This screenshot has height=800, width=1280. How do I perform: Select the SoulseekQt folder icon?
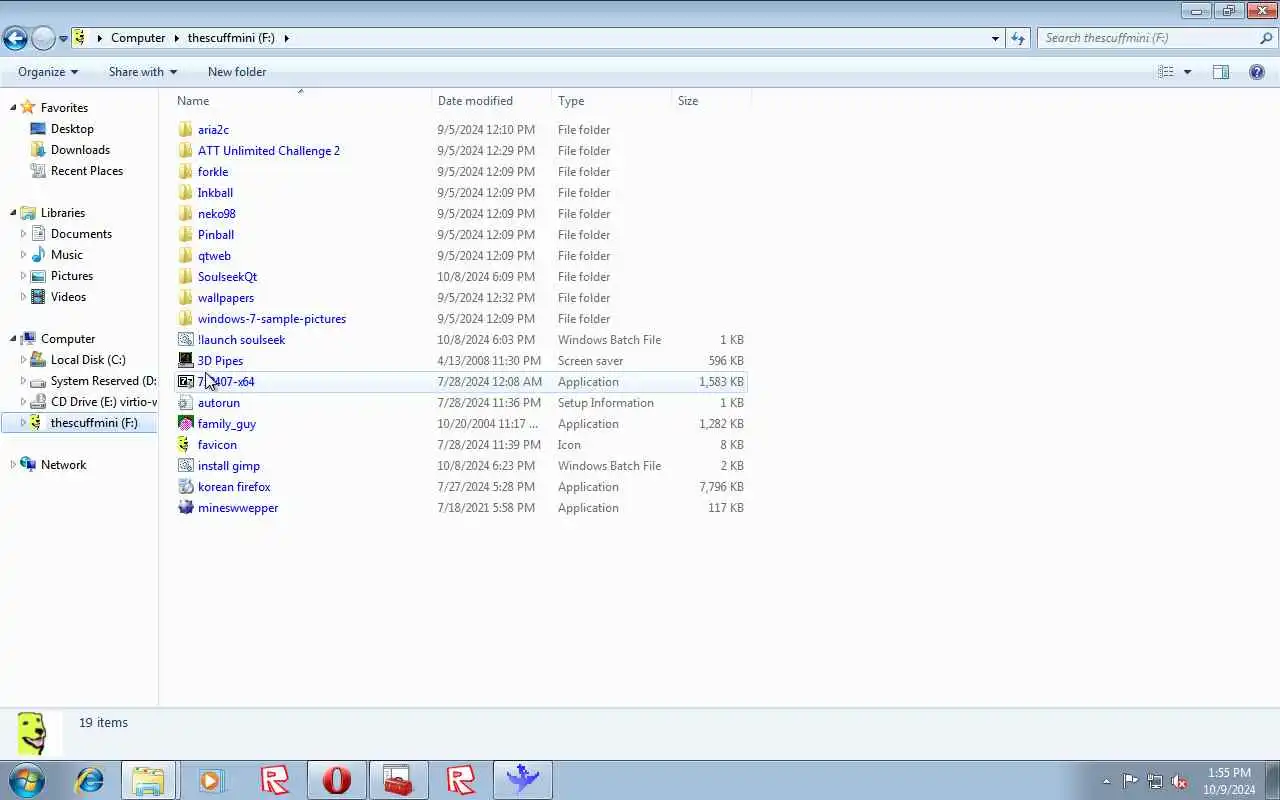coord(185,277)
